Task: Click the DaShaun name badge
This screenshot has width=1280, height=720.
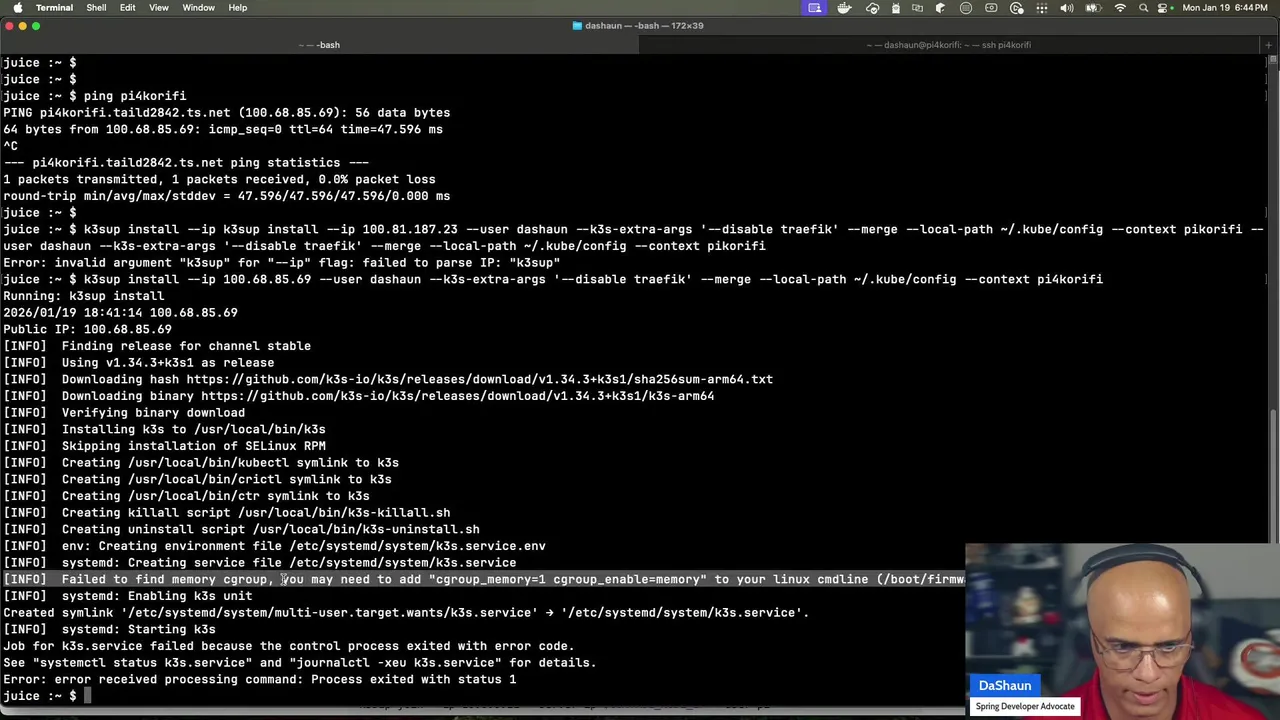Action: 1005,686
